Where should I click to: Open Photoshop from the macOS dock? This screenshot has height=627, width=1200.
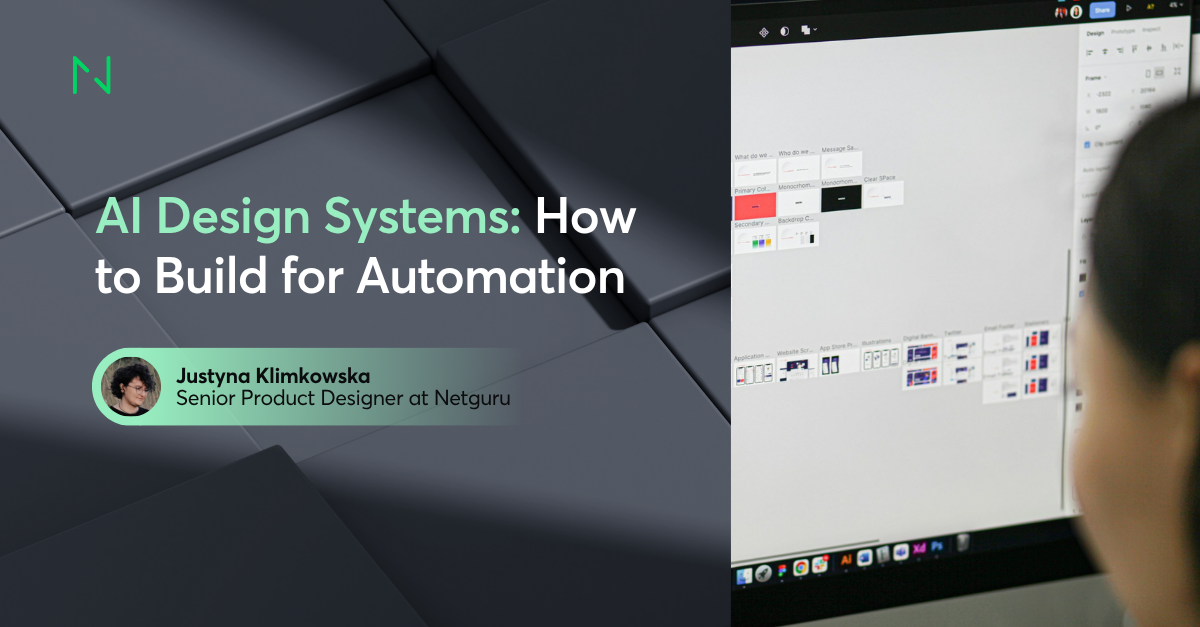tap(937, 548)
